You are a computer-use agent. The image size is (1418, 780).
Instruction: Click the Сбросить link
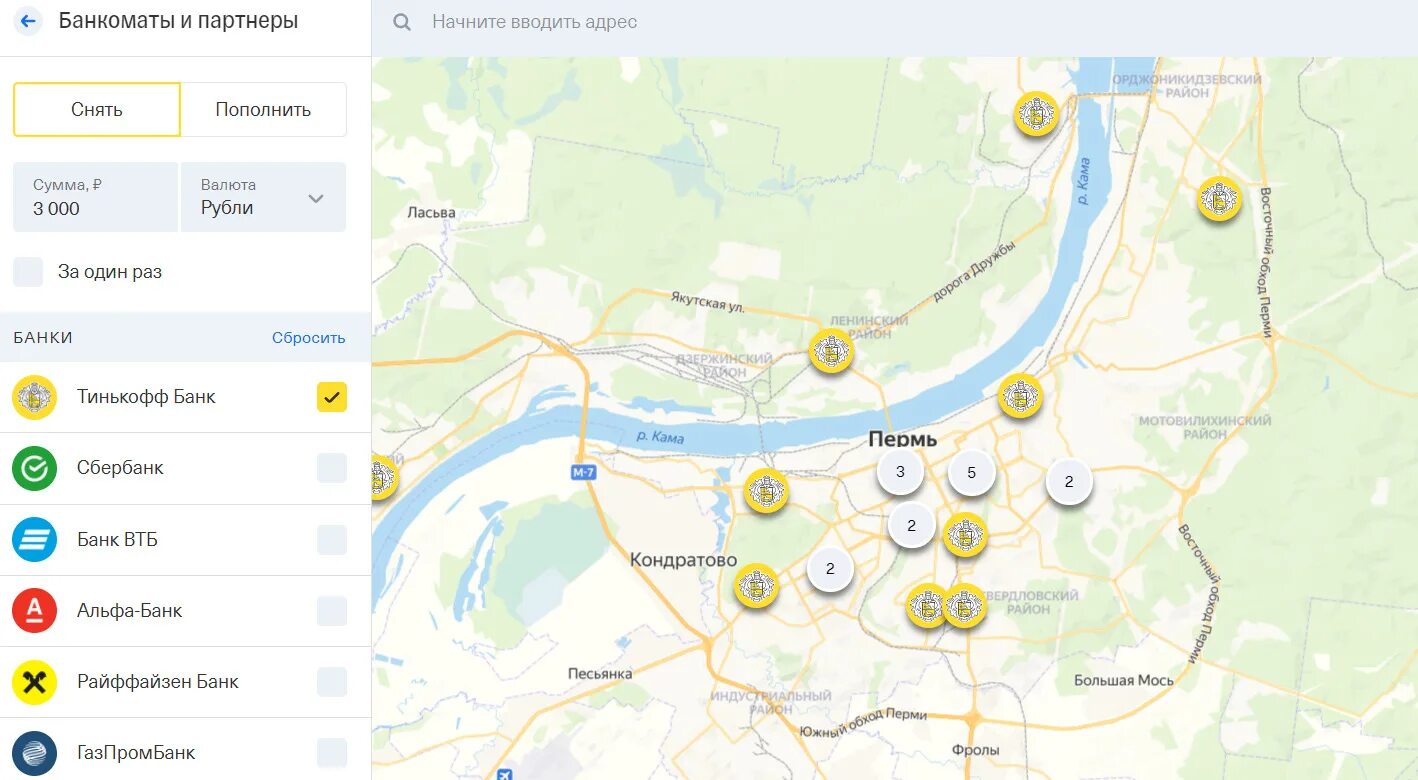click(309, 338)
